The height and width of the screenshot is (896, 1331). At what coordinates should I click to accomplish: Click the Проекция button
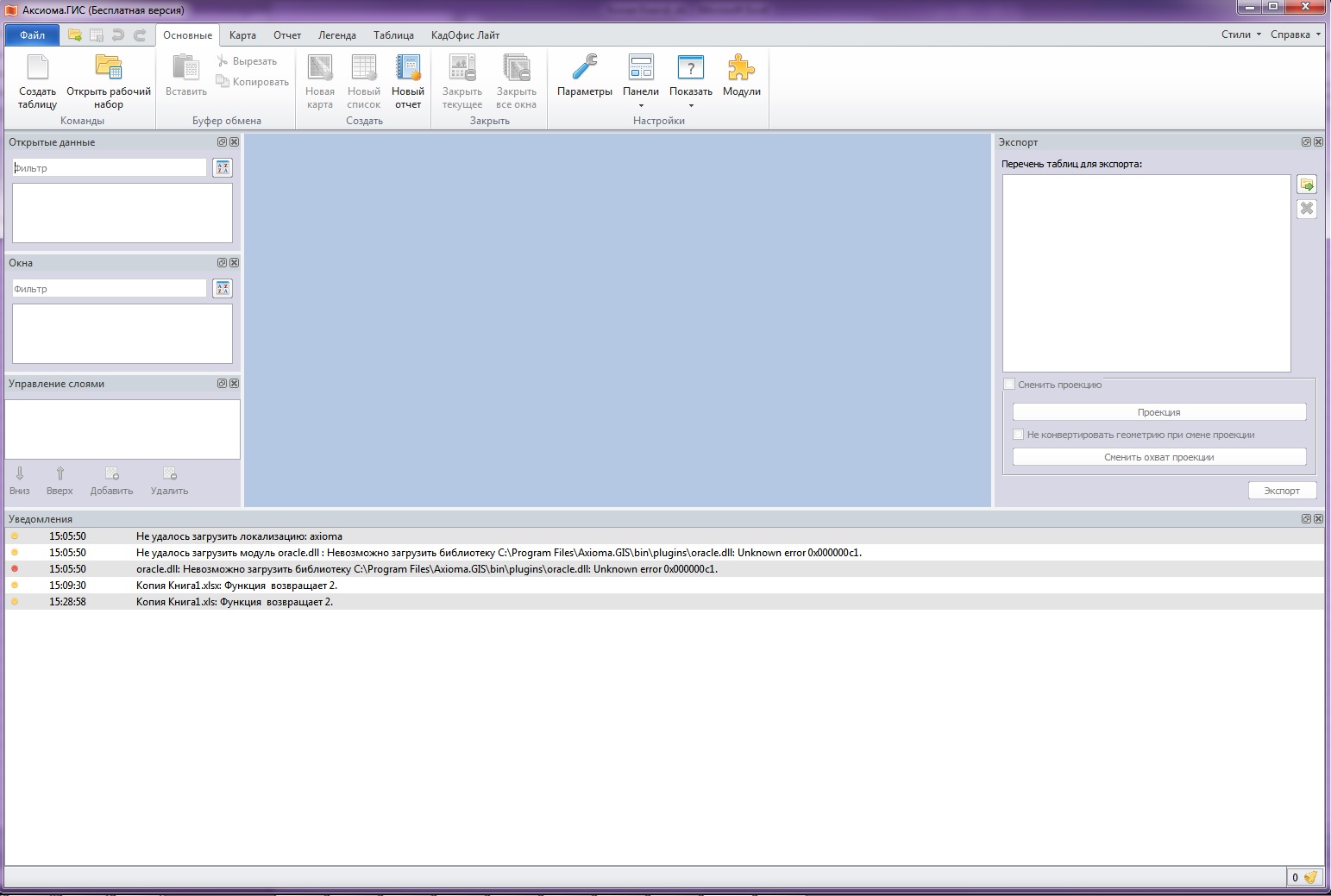[x=1158, y=412]
